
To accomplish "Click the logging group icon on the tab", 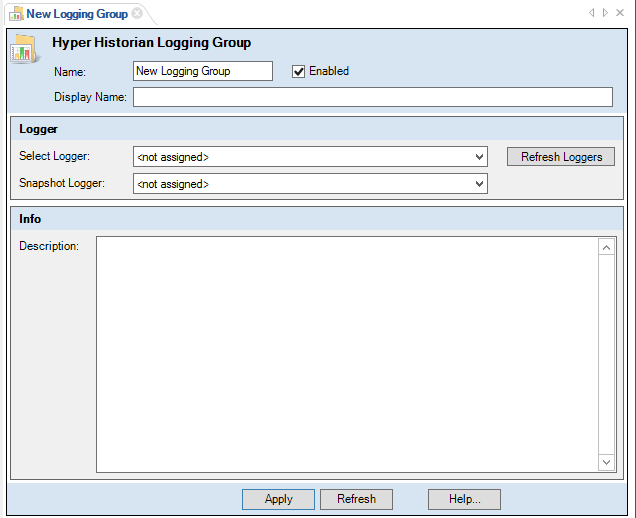I will pos(16,14).
